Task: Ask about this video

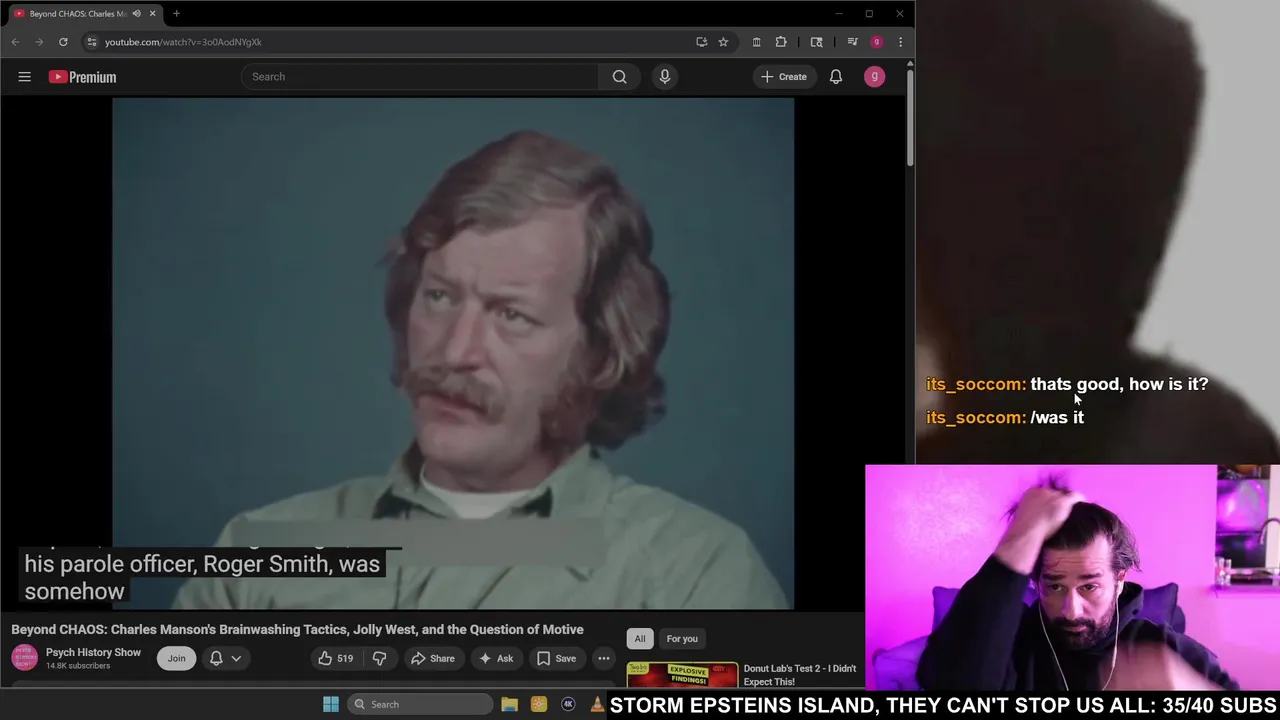Action: tap(495, 658)
